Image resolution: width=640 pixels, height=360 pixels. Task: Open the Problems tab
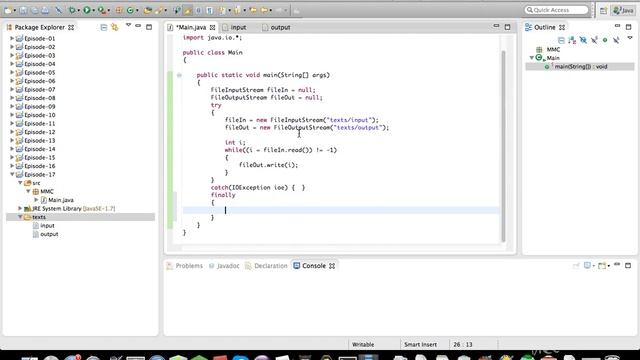[185, 266]
